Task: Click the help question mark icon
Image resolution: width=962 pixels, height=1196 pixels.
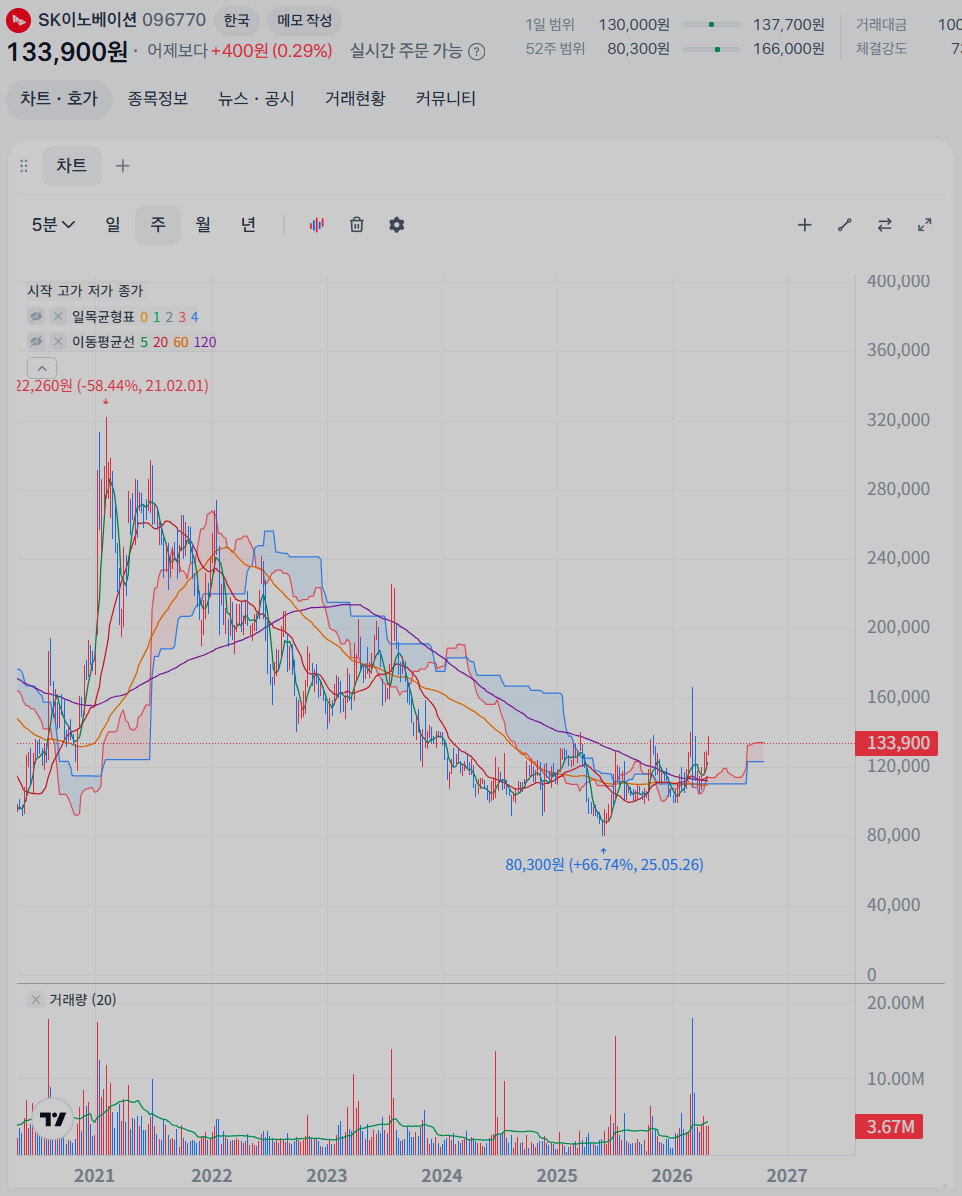Action: point(477,52)
